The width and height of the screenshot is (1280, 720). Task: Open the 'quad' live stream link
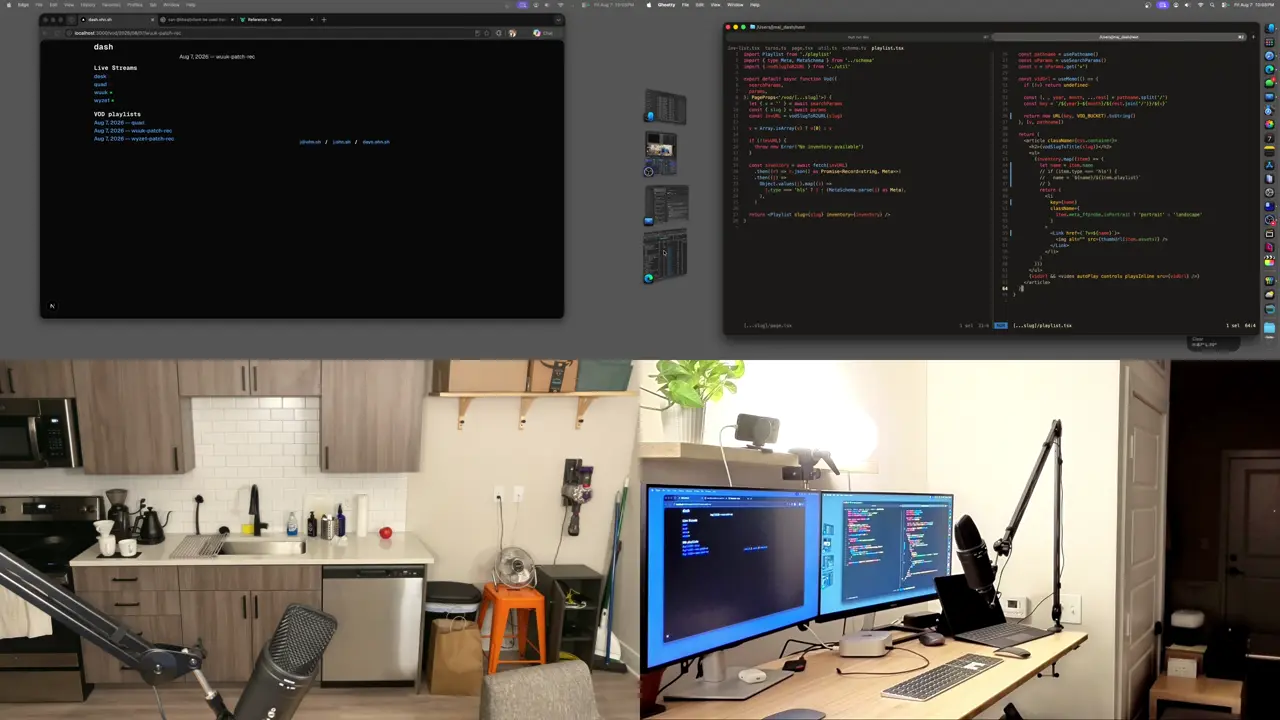(100, 84)
